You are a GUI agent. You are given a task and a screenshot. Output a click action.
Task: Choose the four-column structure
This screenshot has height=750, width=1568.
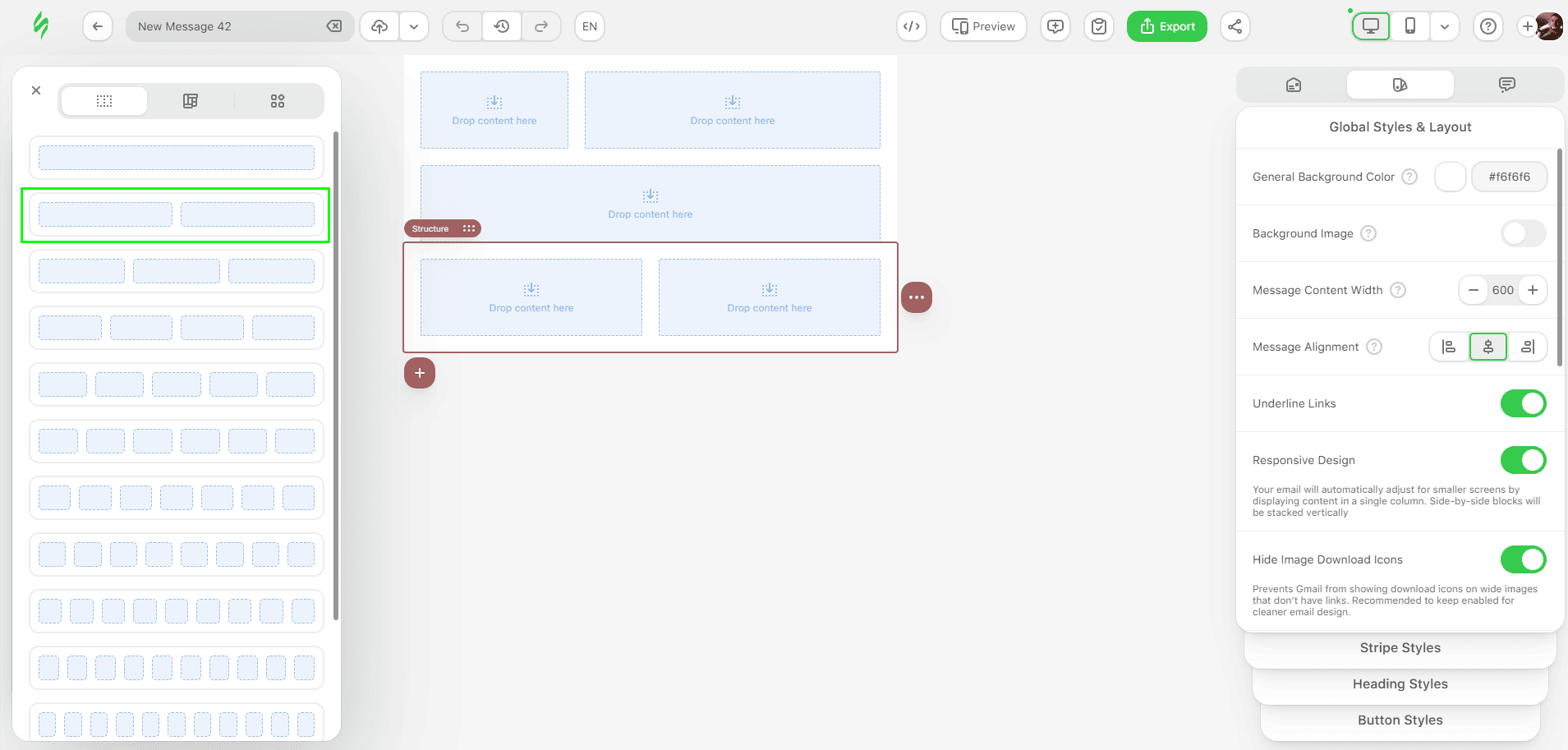click(177, 328)
